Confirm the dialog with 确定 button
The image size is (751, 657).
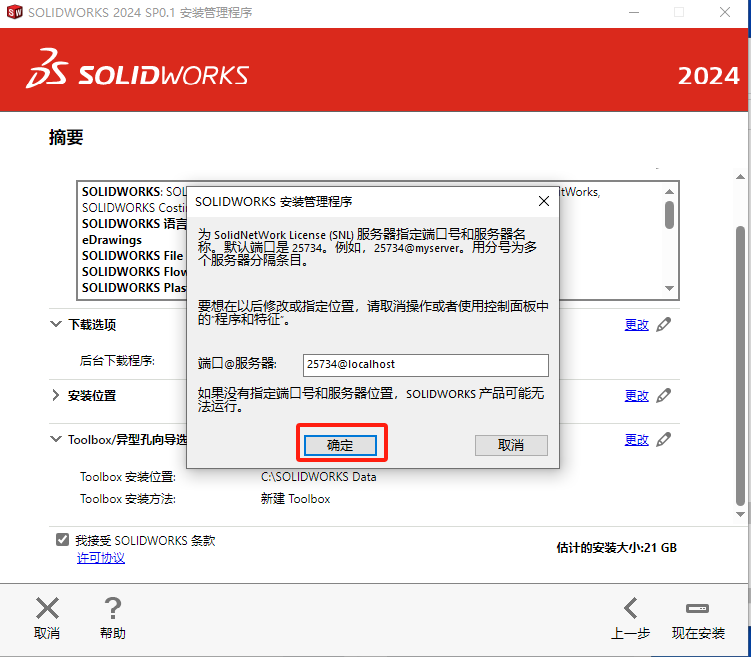click(340, 445)
